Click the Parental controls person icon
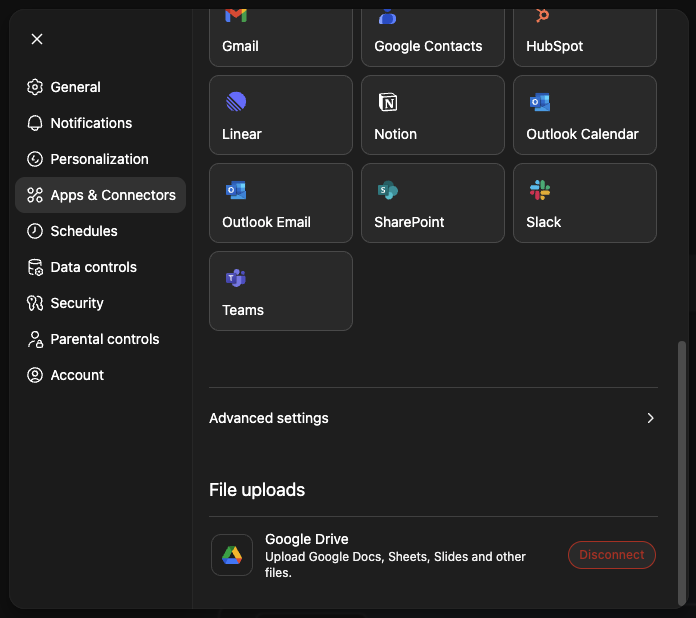Screen dimensions: 696x618 click(35, 339)
